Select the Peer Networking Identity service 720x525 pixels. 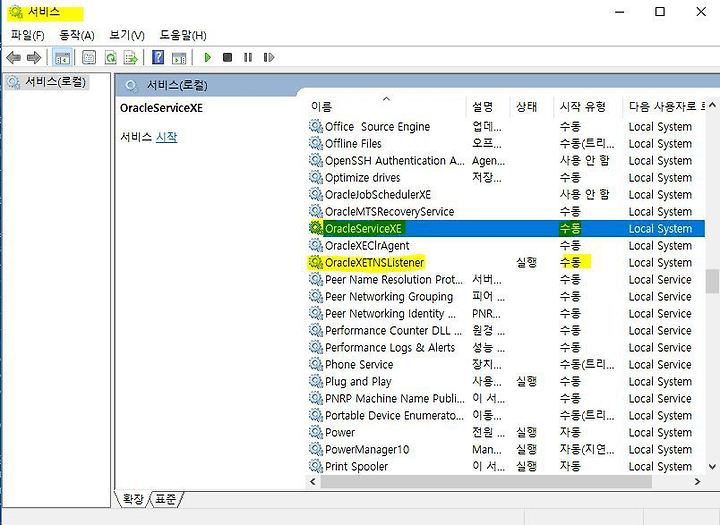pos(506,313)
